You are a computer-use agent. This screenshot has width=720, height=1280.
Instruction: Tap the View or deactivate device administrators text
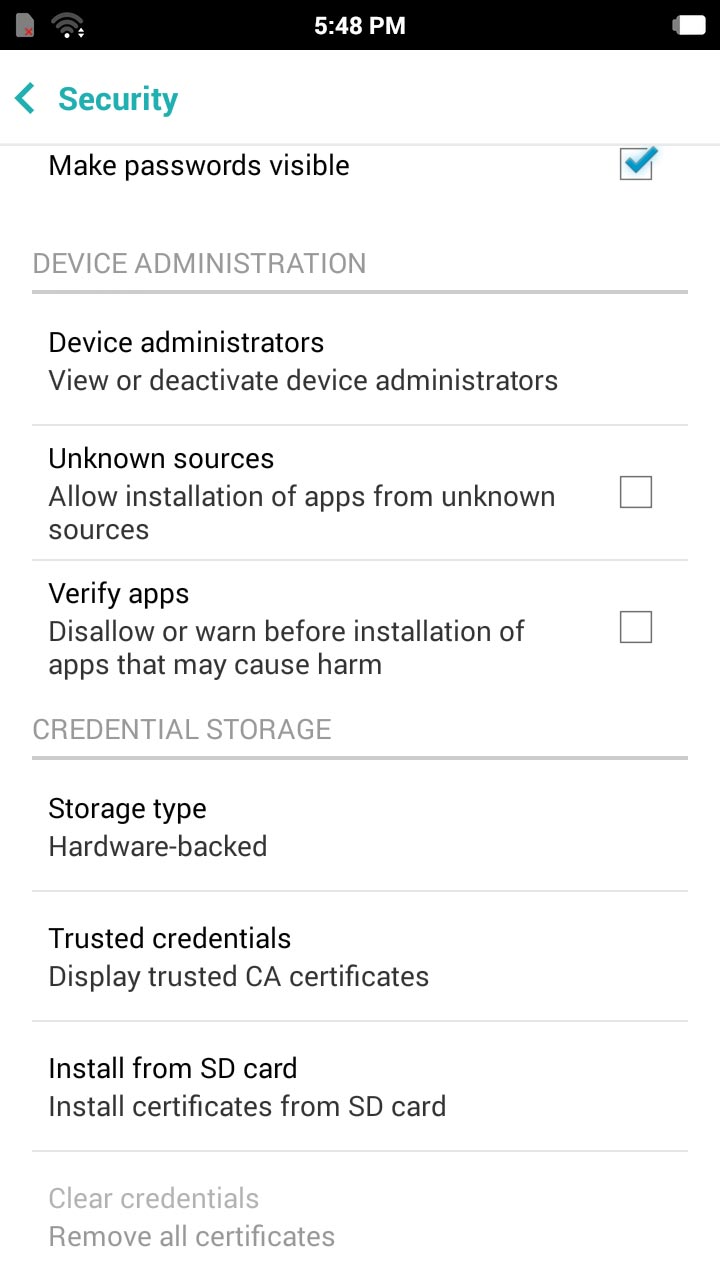click(x=303, y=380)
